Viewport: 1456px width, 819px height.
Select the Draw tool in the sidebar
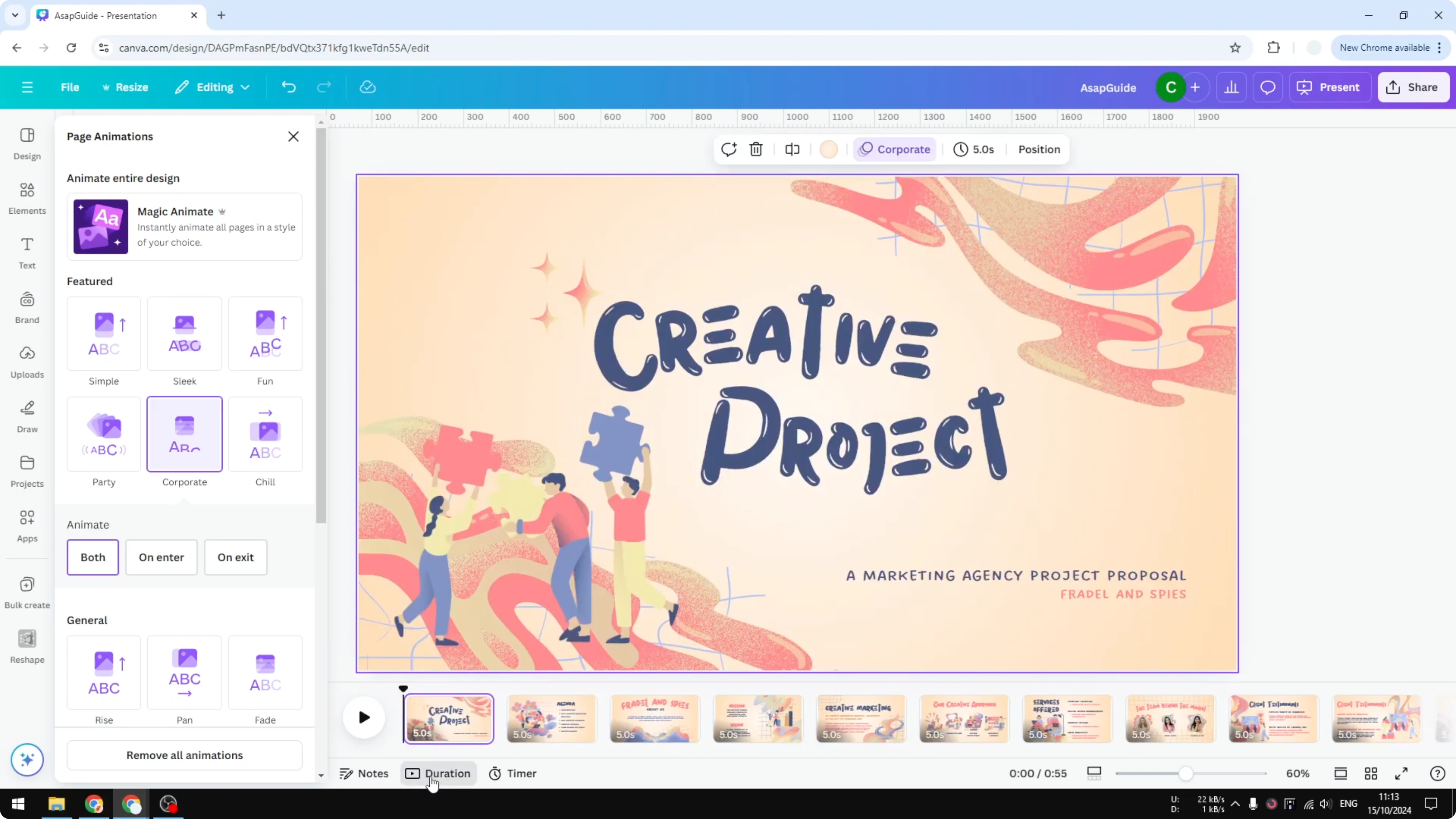27,417
